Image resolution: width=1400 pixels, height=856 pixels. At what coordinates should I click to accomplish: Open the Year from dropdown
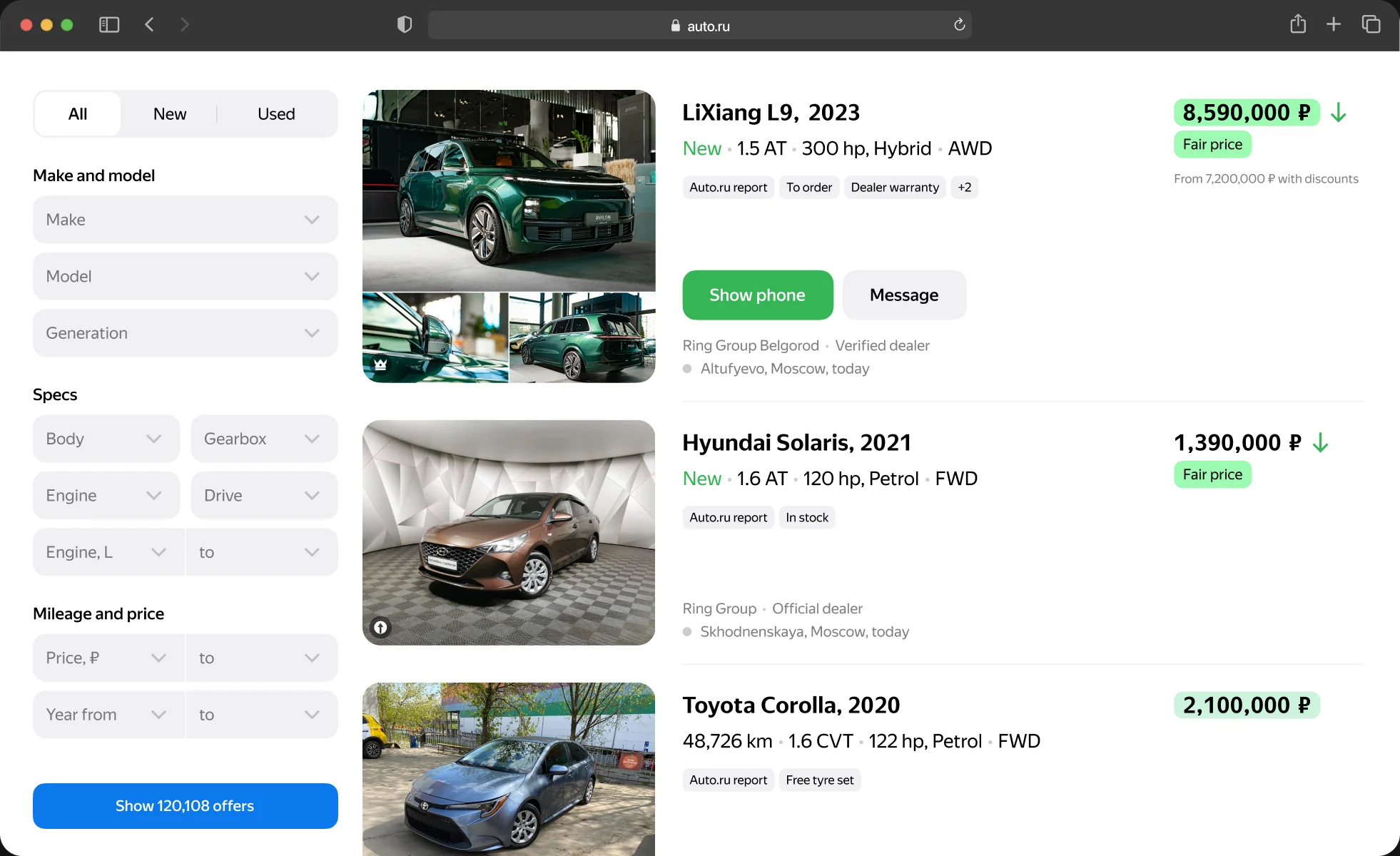(x=108, y=714)
